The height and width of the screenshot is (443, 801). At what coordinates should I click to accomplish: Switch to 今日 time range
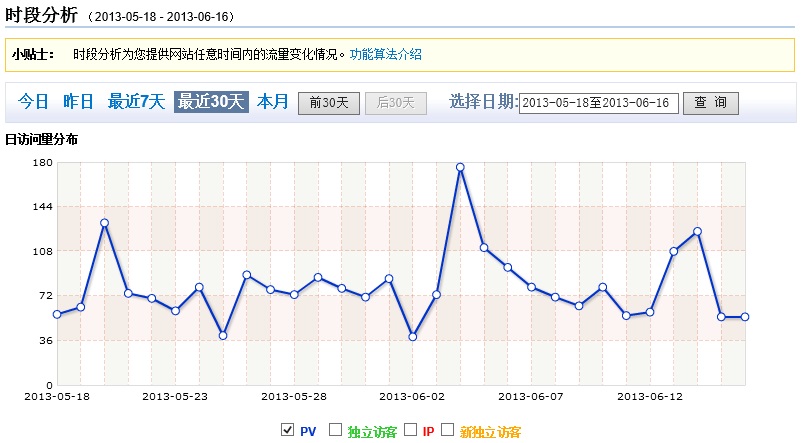pos(34,102)
